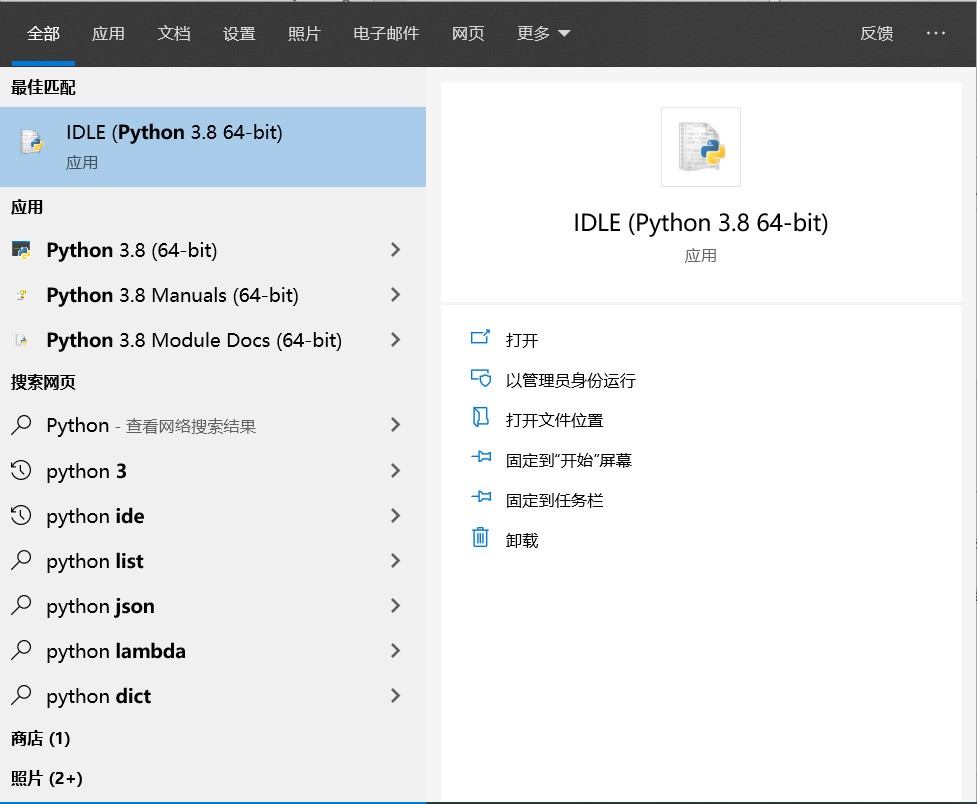Choose 卸载 to uninstall IDLE

522,540
